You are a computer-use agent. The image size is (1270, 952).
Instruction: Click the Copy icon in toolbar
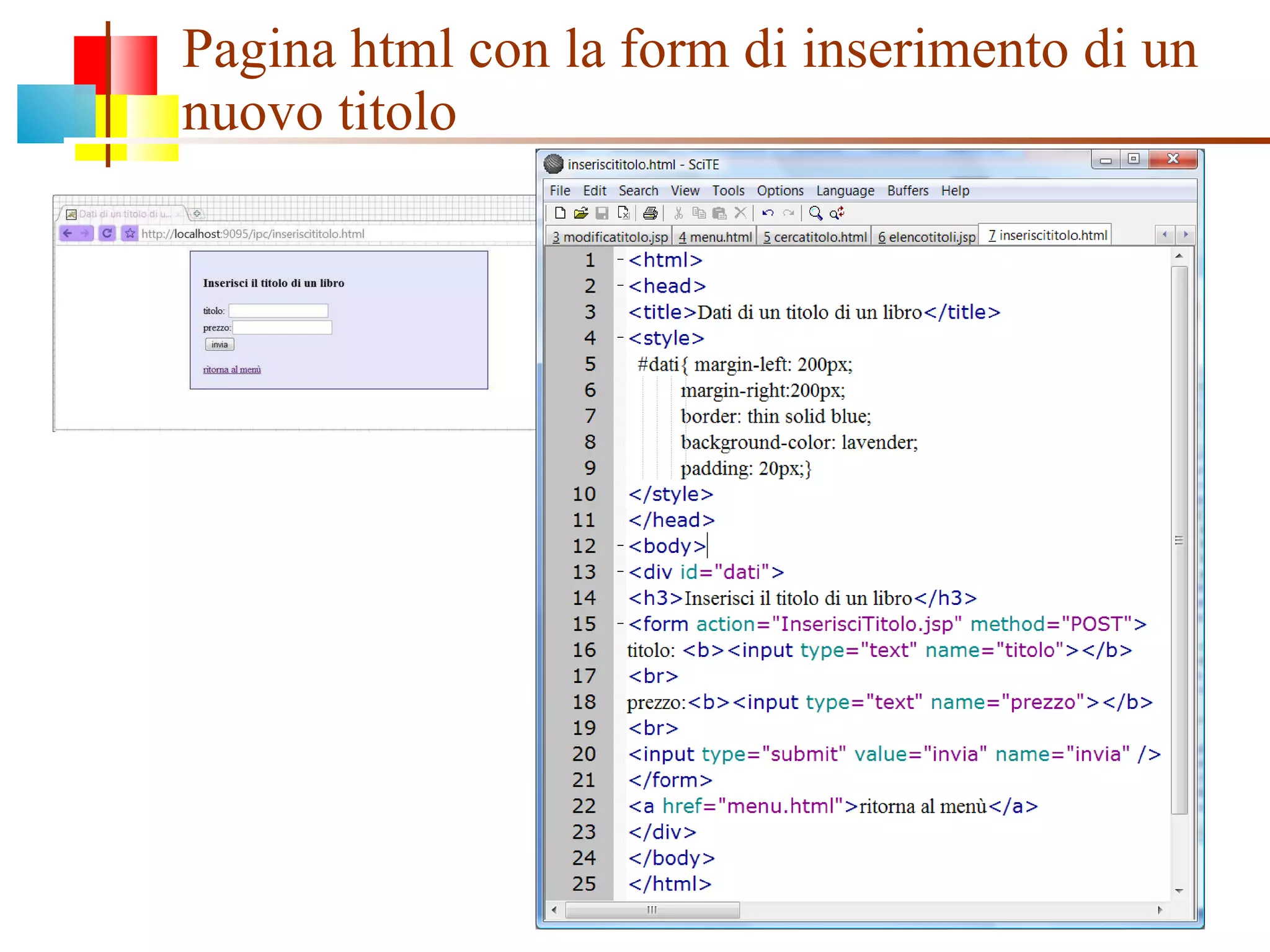tap(699, 213)
